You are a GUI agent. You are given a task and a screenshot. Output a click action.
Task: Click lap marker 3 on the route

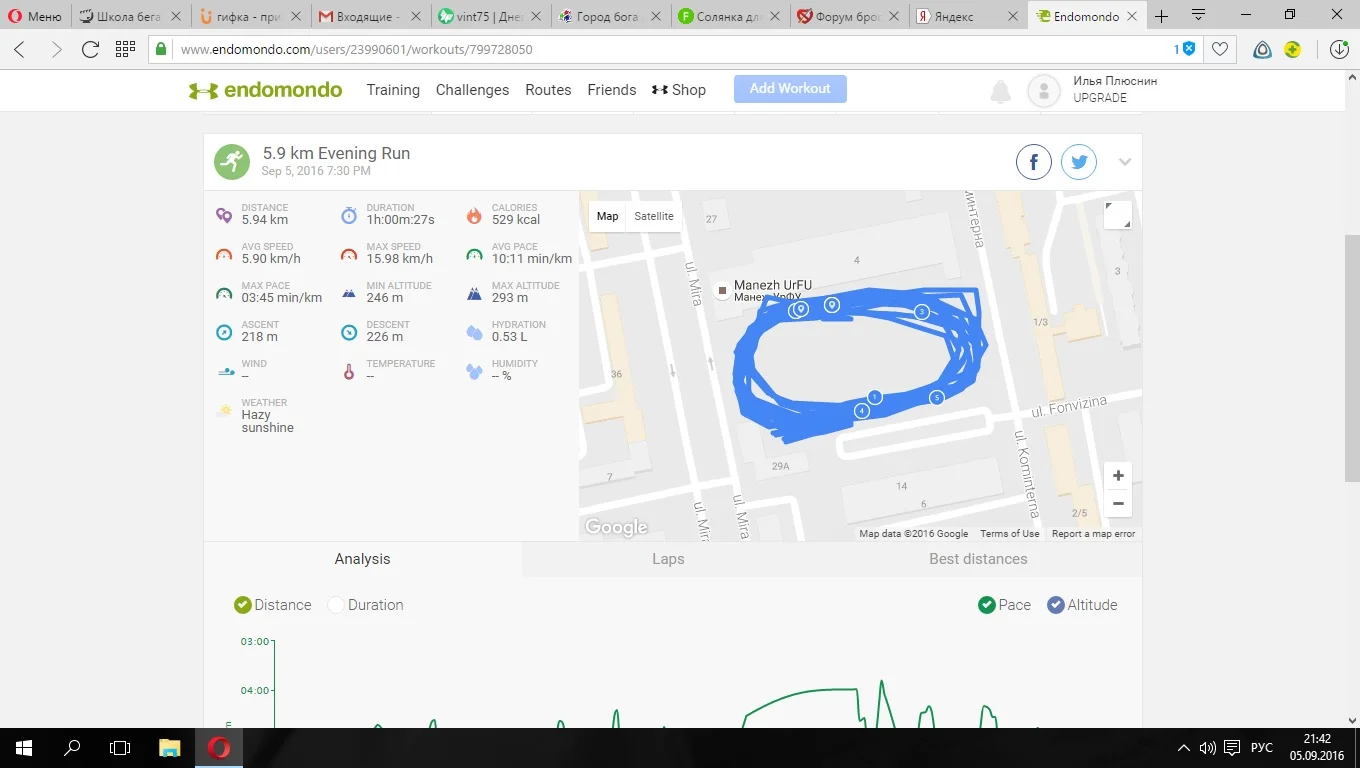click(922, 312)
